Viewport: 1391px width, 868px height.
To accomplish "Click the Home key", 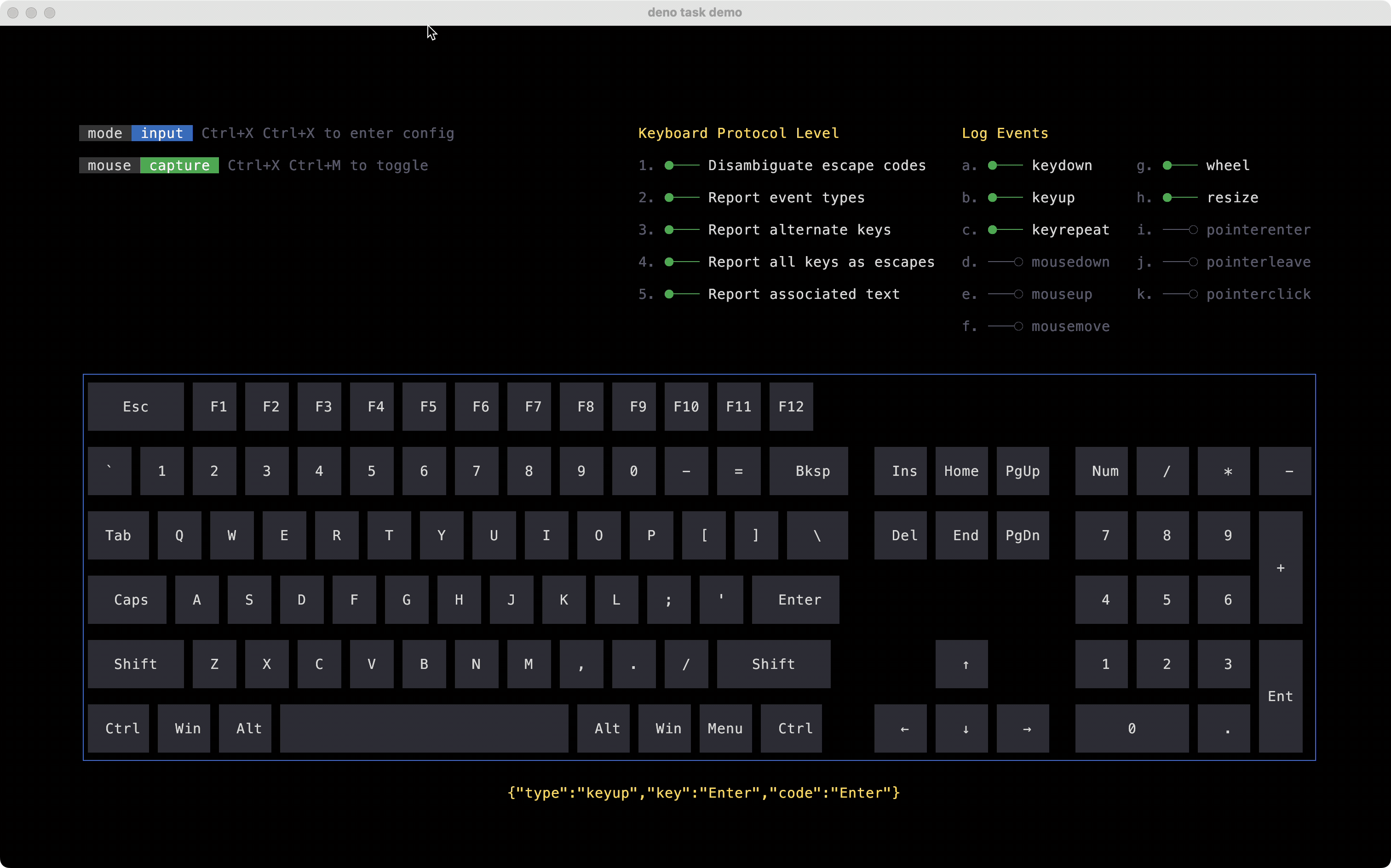I will click(961, 471).
